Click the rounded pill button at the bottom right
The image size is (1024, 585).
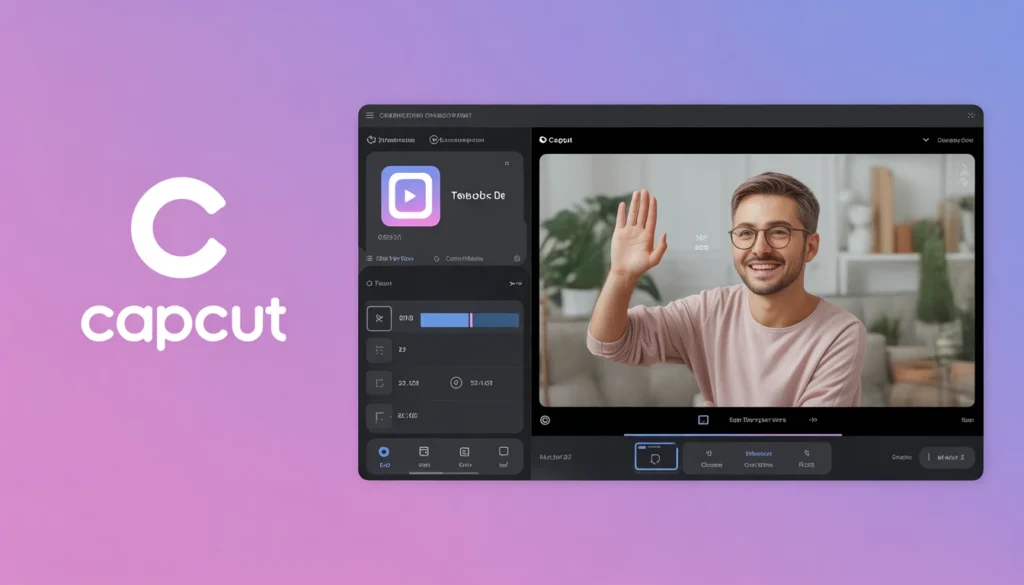(946, 457)
